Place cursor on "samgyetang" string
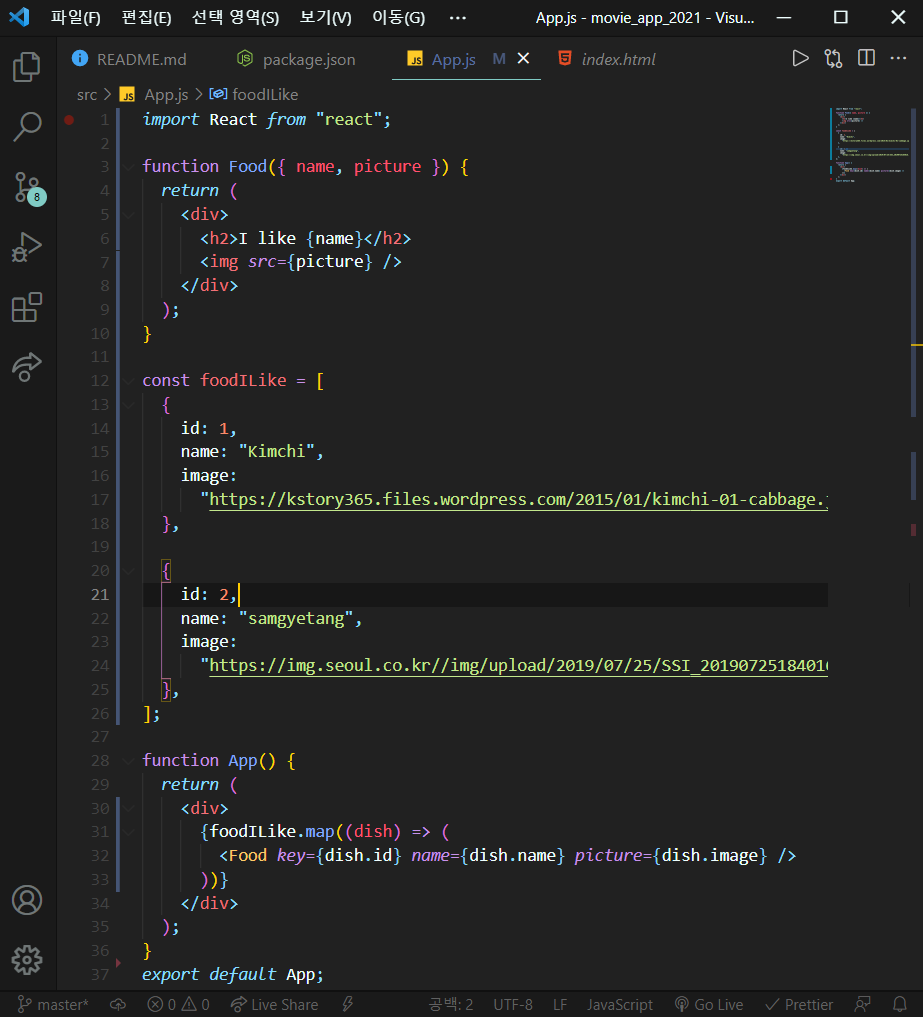Viewport: 923px width, 1017px height. (296, 619)
